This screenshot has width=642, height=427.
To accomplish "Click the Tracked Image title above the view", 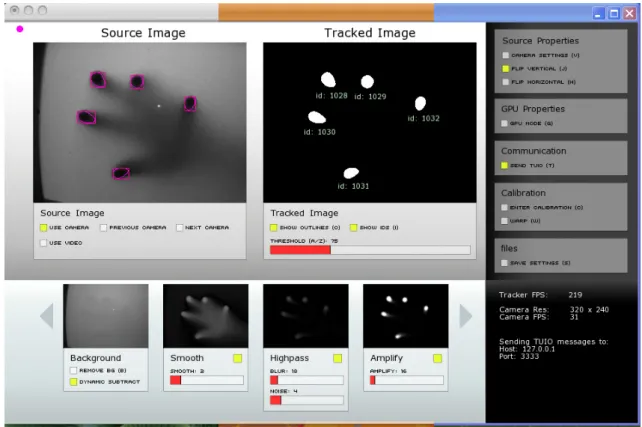I will click(x=370, y=33).
